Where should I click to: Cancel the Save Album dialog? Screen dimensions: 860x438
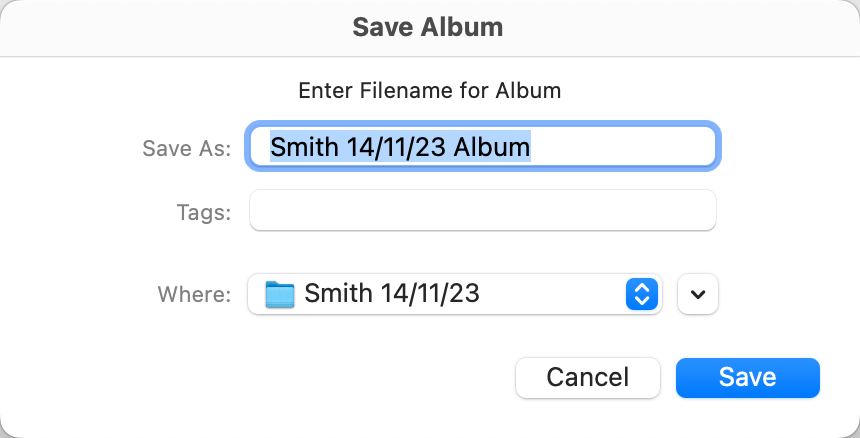coord(587,377)
